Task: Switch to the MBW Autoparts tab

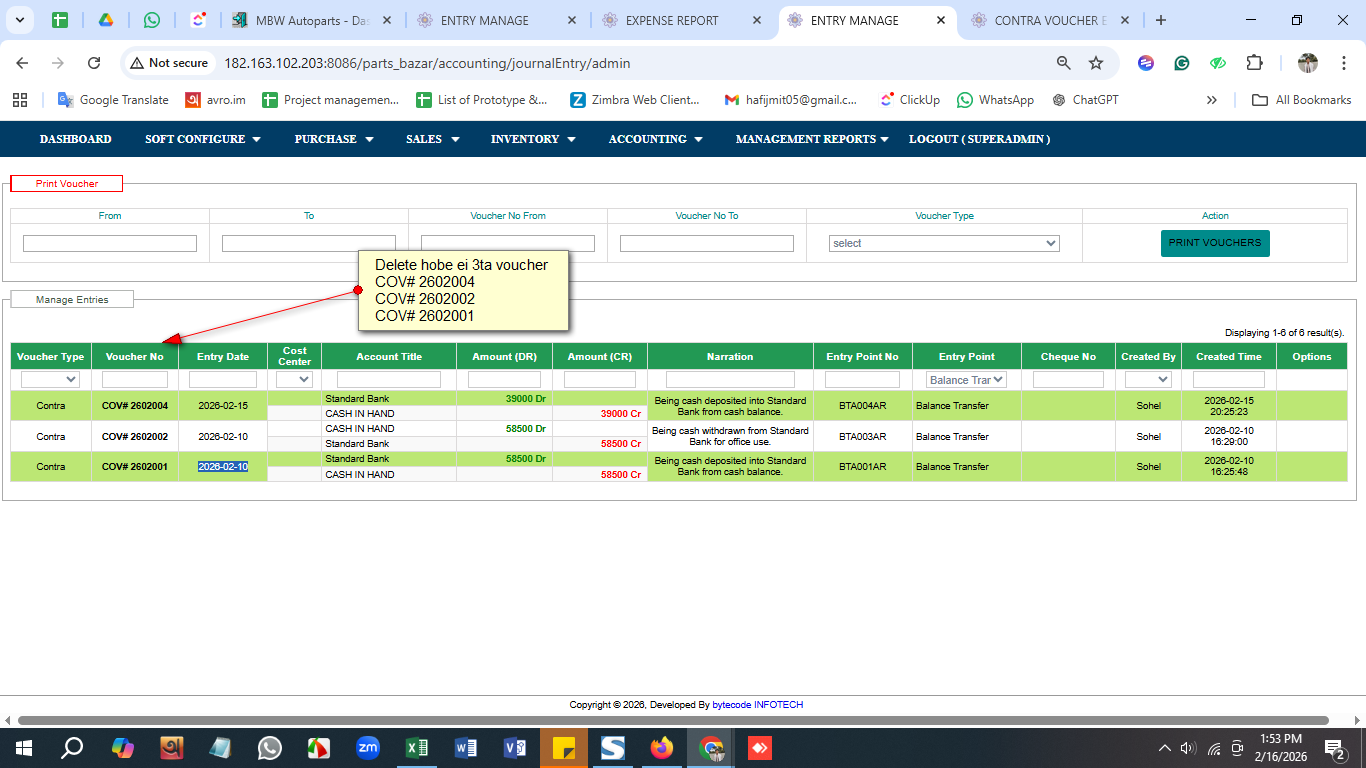Action: [x=314, y=20]
